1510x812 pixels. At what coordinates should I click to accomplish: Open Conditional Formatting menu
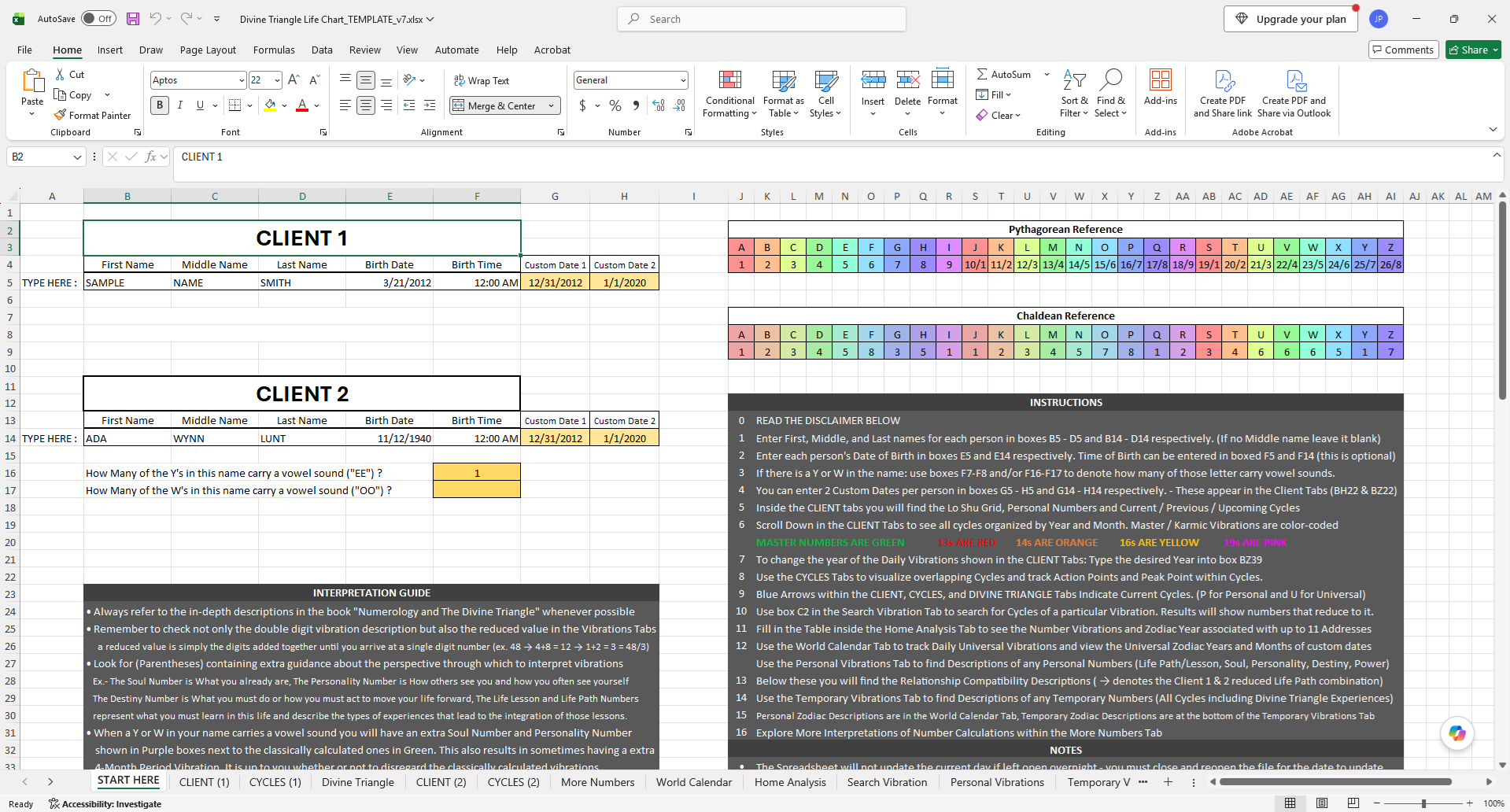(x=729, y=94)
